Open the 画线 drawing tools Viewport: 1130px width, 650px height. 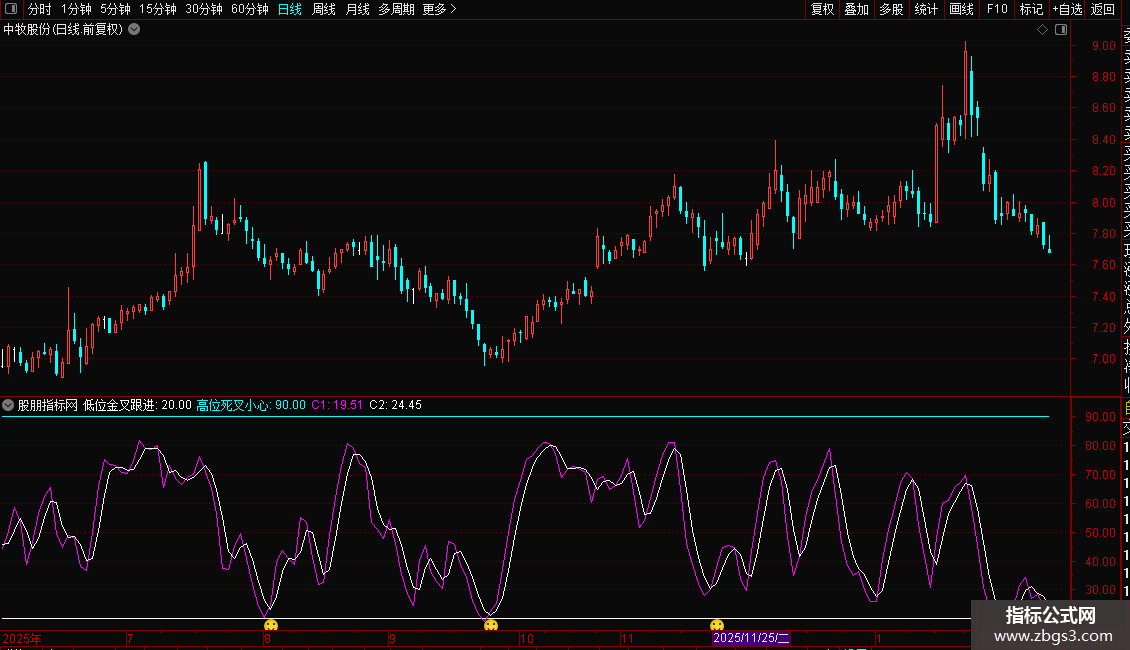[x=961, y=9]
